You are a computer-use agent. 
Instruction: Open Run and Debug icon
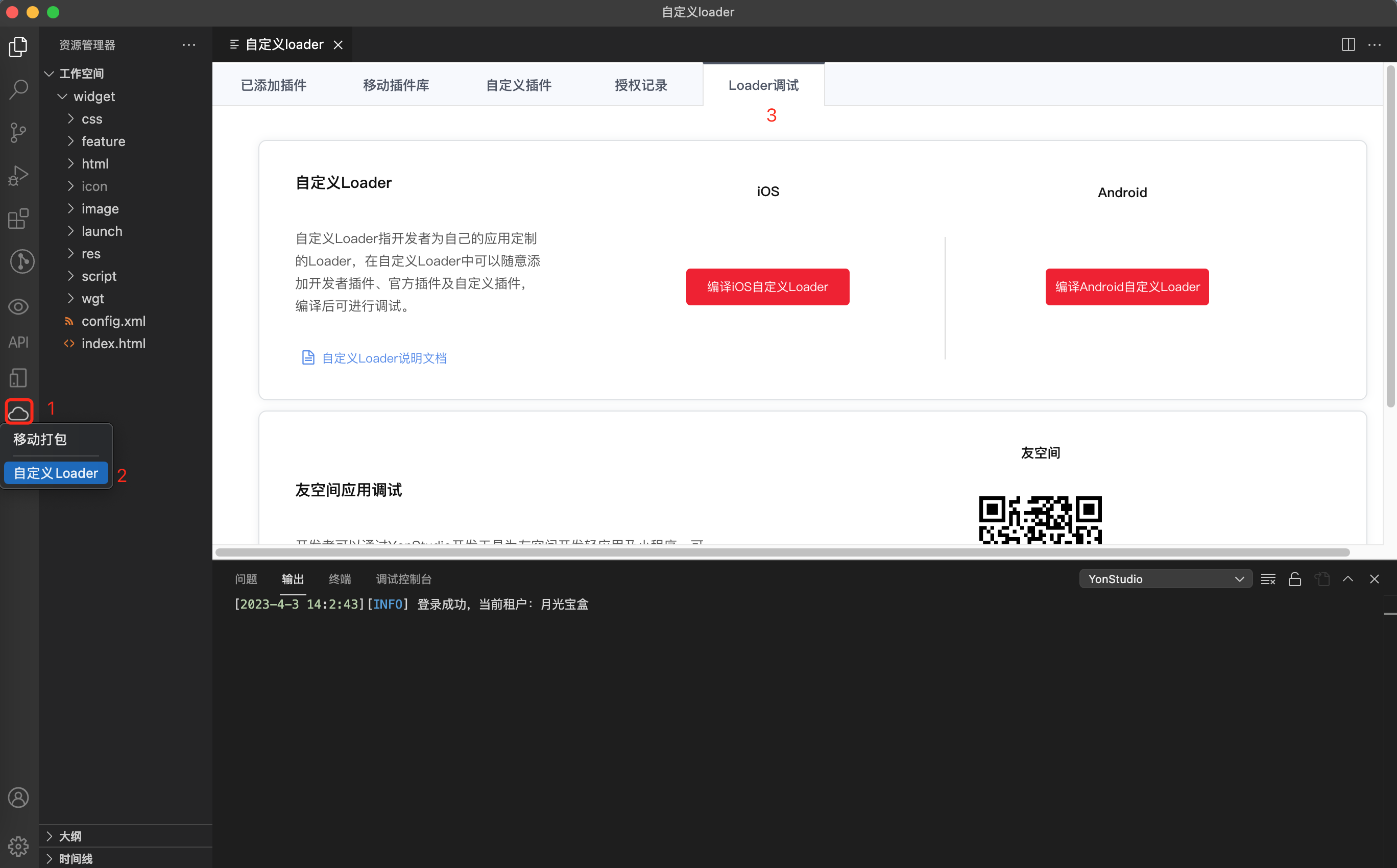pyautogui.click(x=18, y=176)
